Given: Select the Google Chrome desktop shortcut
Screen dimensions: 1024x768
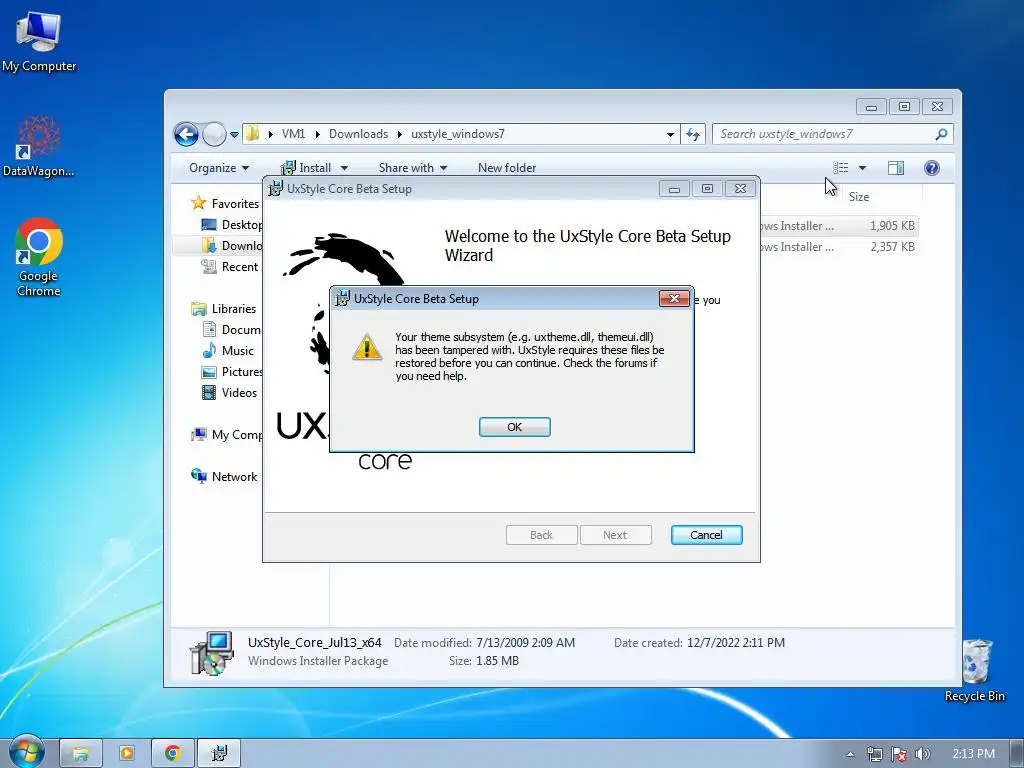Looking at the screenshot, I should tap(39, 257).
